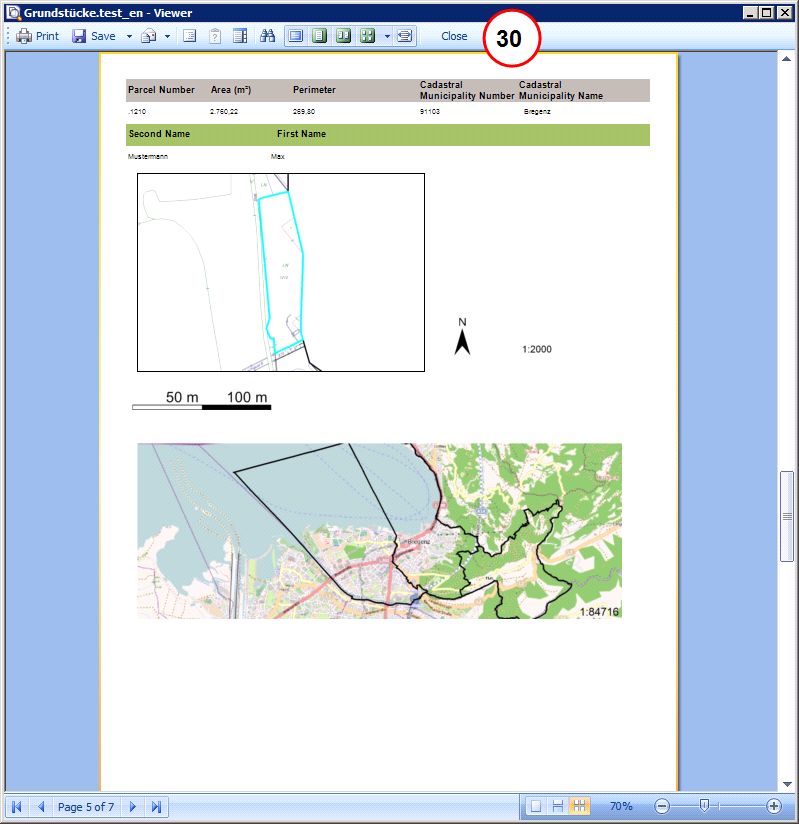Screen dimensions: 799x824
Task: Click the toolbar grip handle
Action: pyautogui.click(x=8, y=36)
